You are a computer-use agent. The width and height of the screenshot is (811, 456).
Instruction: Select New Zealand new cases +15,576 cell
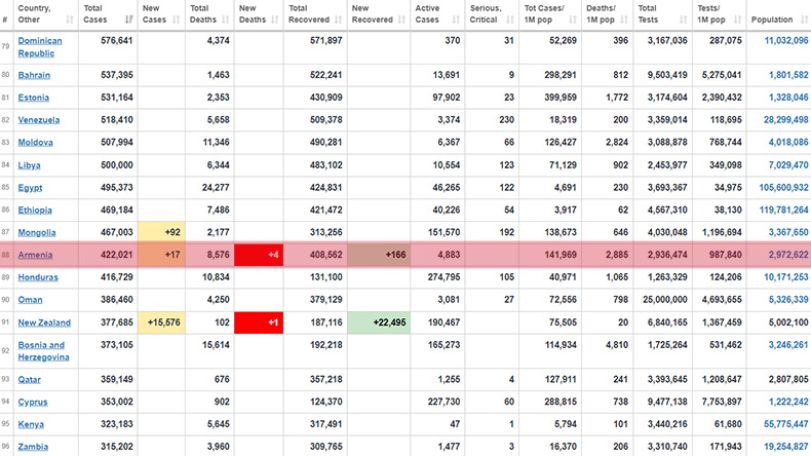pyautogui.click(x=161, y=323)
